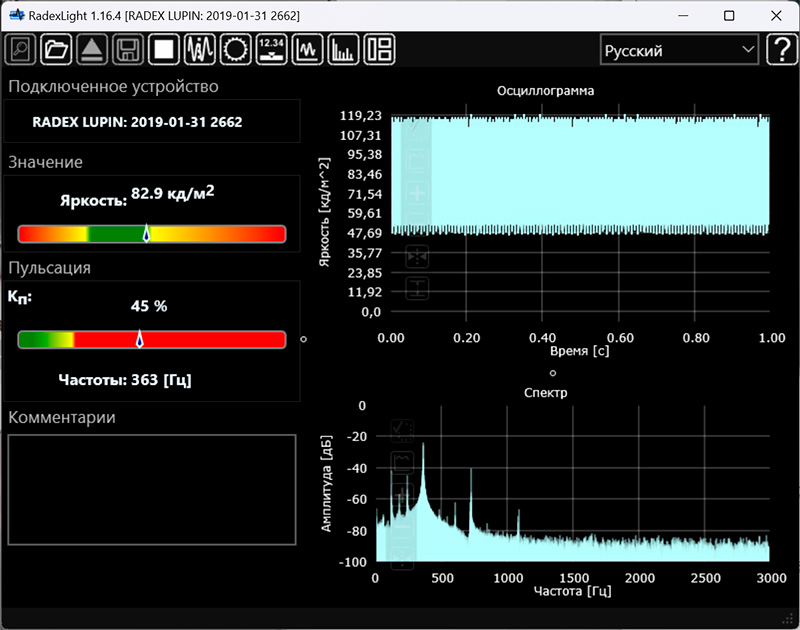The image size is (800, 630).
Task: Click the horizontal fit icon on oscillogram
Action: (417, 257)
